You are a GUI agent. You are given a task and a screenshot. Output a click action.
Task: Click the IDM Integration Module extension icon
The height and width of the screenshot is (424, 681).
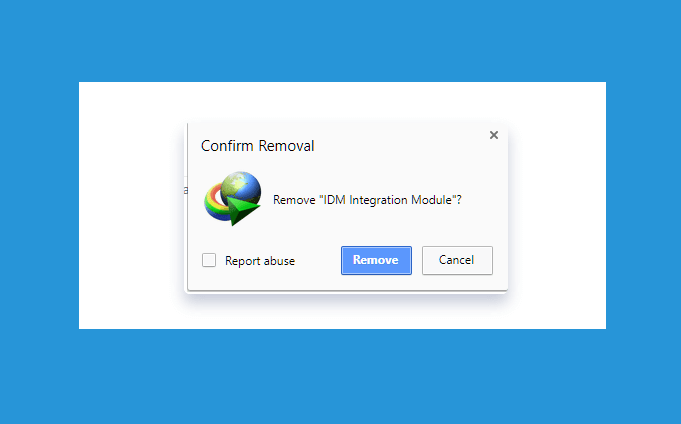(233, 199)
